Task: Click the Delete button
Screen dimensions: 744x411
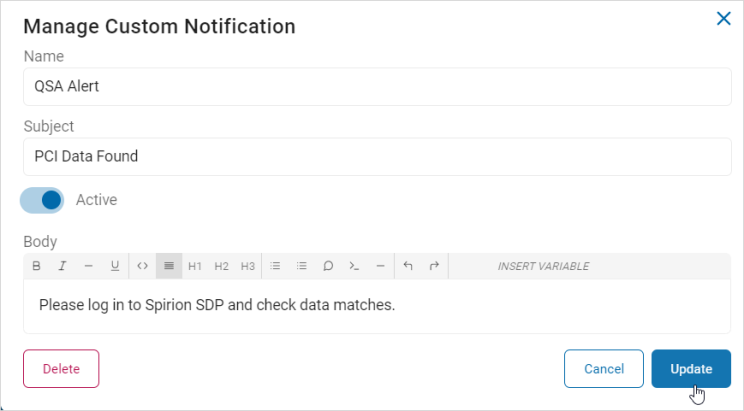Action: click(x=61, y=369)
